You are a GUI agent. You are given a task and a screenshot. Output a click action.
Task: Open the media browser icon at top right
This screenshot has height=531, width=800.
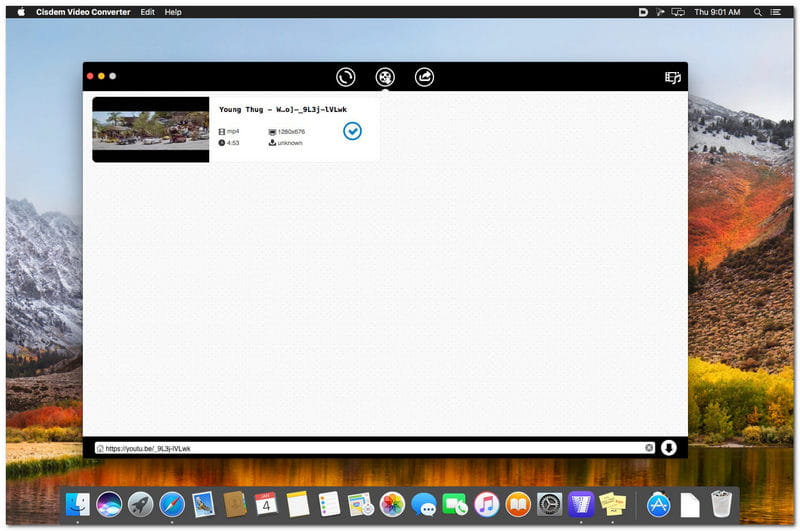[673, 78]
